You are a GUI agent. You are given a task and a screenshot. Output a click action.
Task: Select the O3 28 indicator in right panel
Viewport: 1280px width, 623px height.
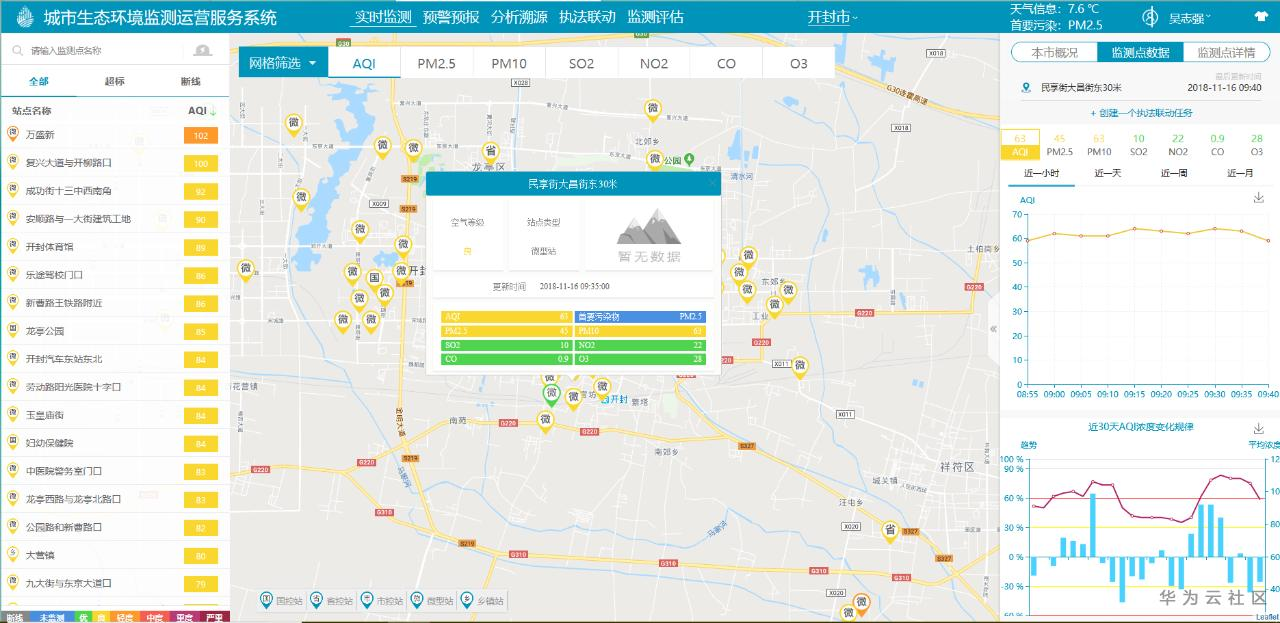(x=1256, y=145)
